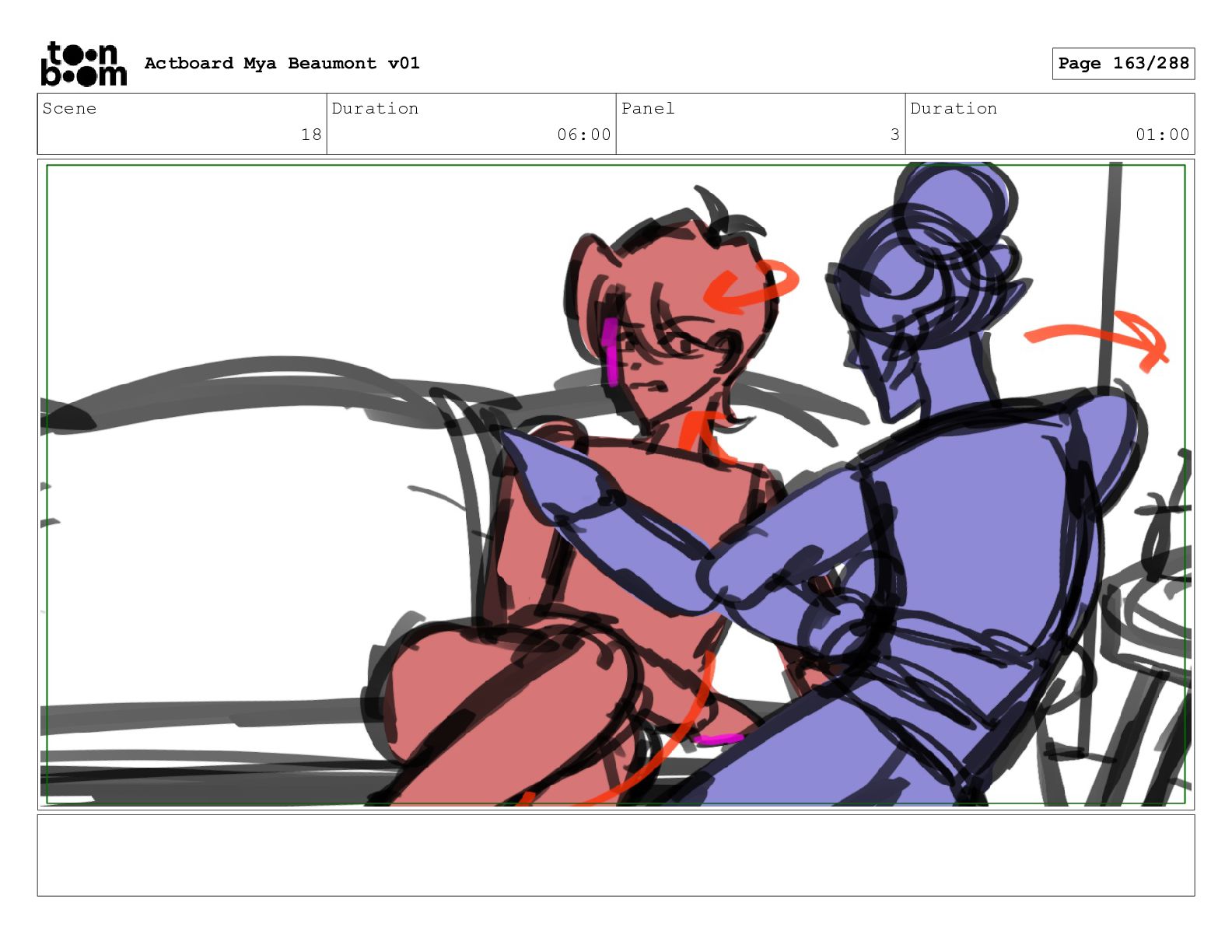Click the storyboard panel drawing
1232x952 pixels.
(x=616, y=485)
